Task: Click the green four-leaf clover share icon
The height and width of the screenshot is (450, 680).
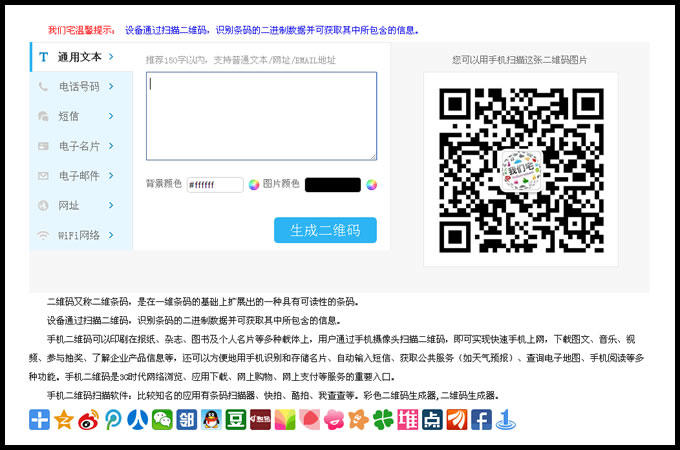Action: [x=383, y=420]
